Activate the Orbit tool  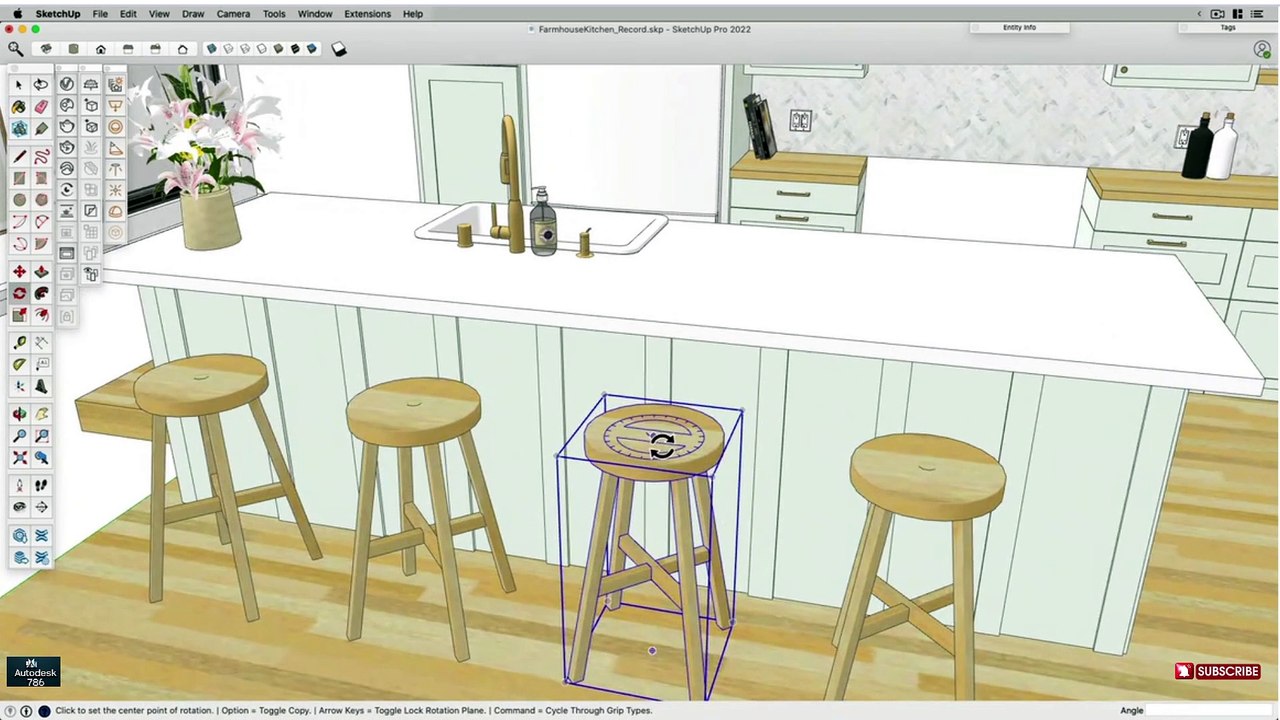tap(19, 414)
